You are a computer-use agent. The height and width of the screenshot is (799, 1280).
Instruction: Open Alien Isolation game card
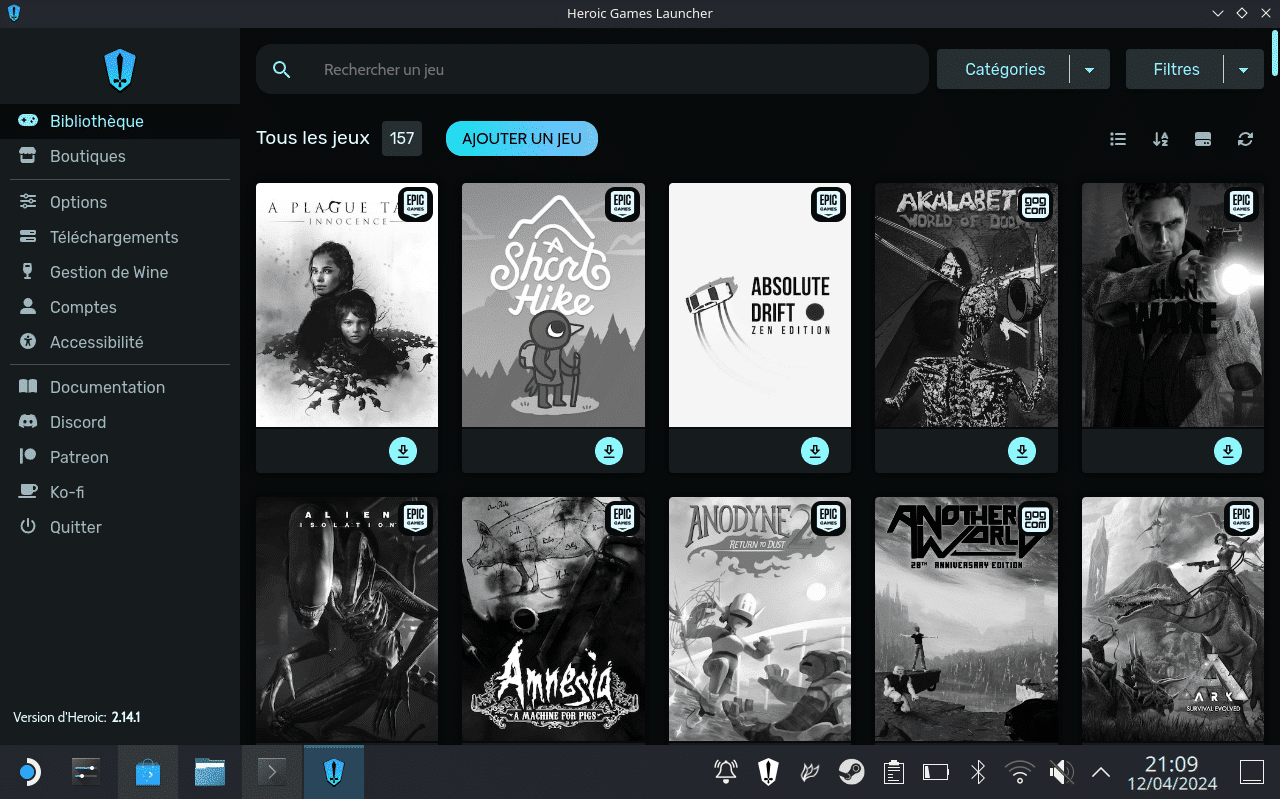coord(347,620)
